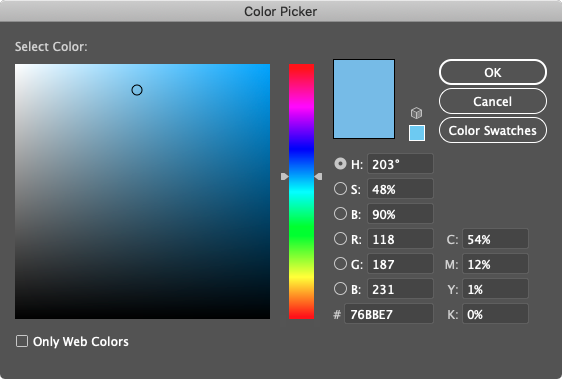Select the S saturation radio button
The width and height of the screenshot is (562, 379).
pyautogui.click(x=340, y=189)
